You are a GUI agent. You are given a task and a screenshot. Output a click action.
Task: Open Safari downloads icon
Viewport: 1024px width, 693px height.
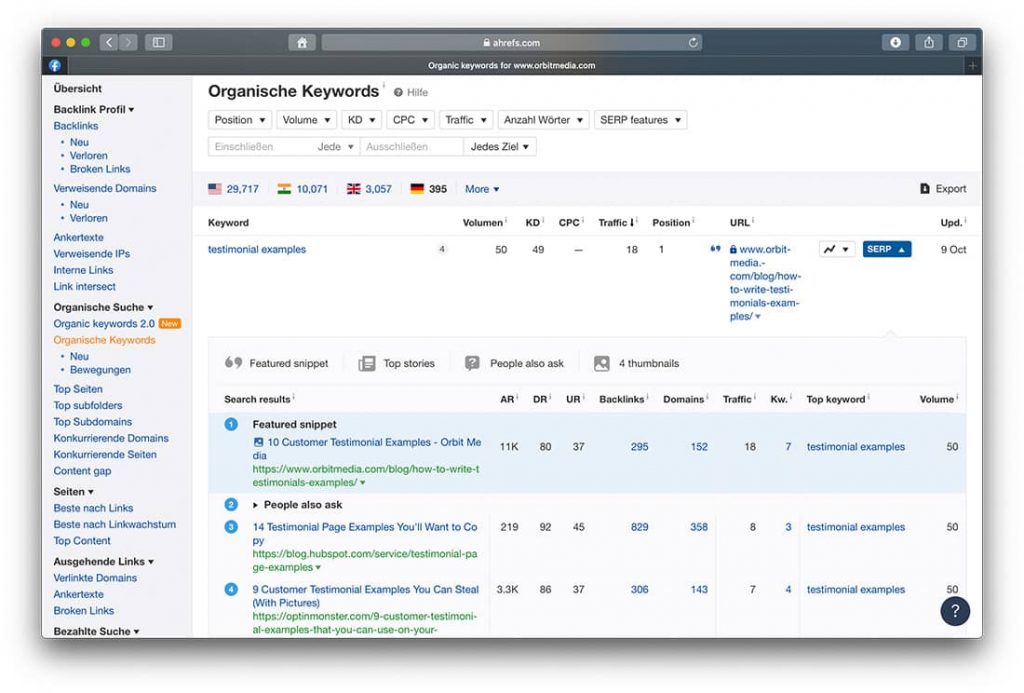pyautogui.click(x=895, y=42)
